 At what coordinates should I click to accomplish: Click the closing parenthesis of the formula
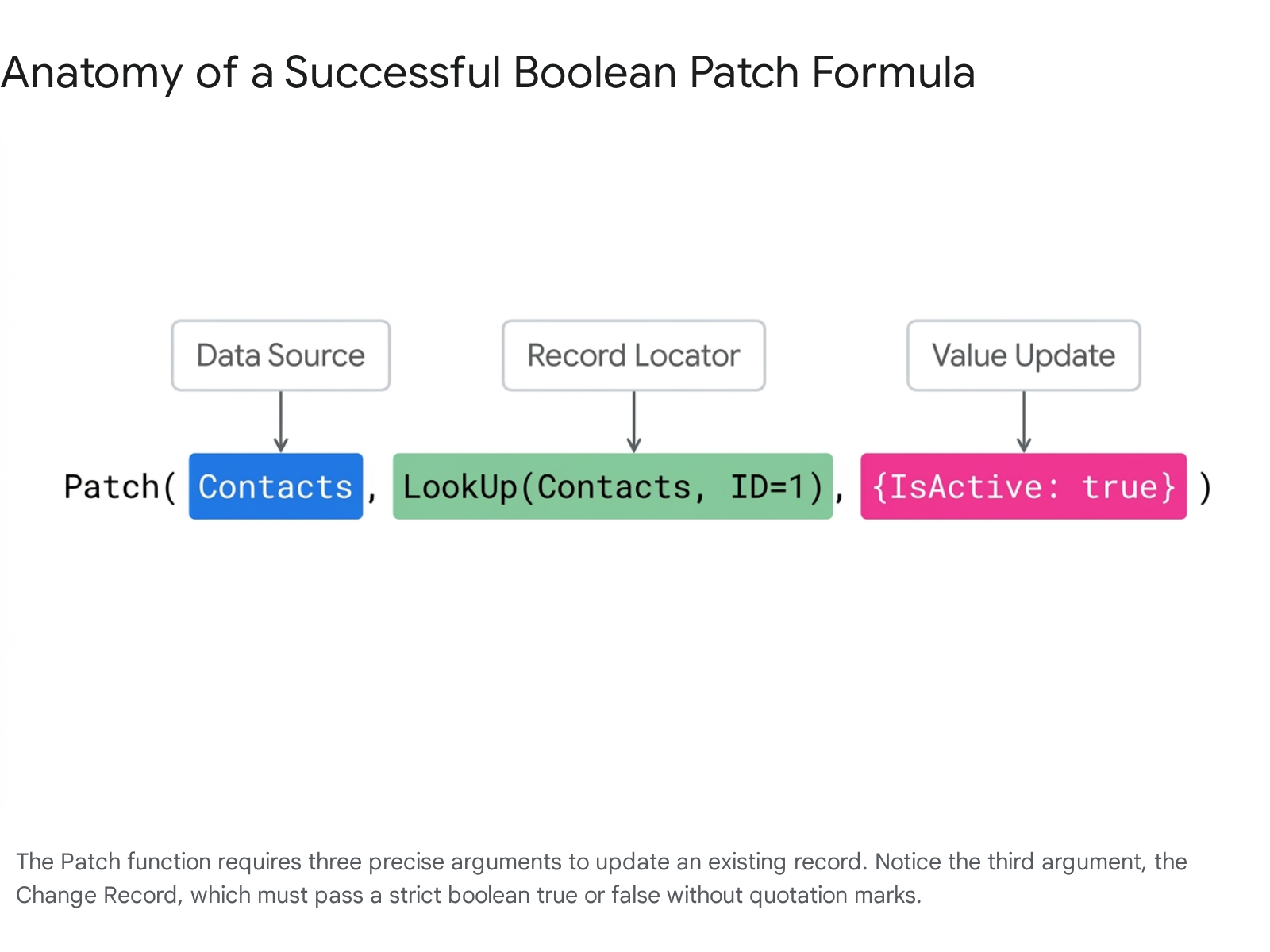pyautogui.click(x=1205, y=487)
